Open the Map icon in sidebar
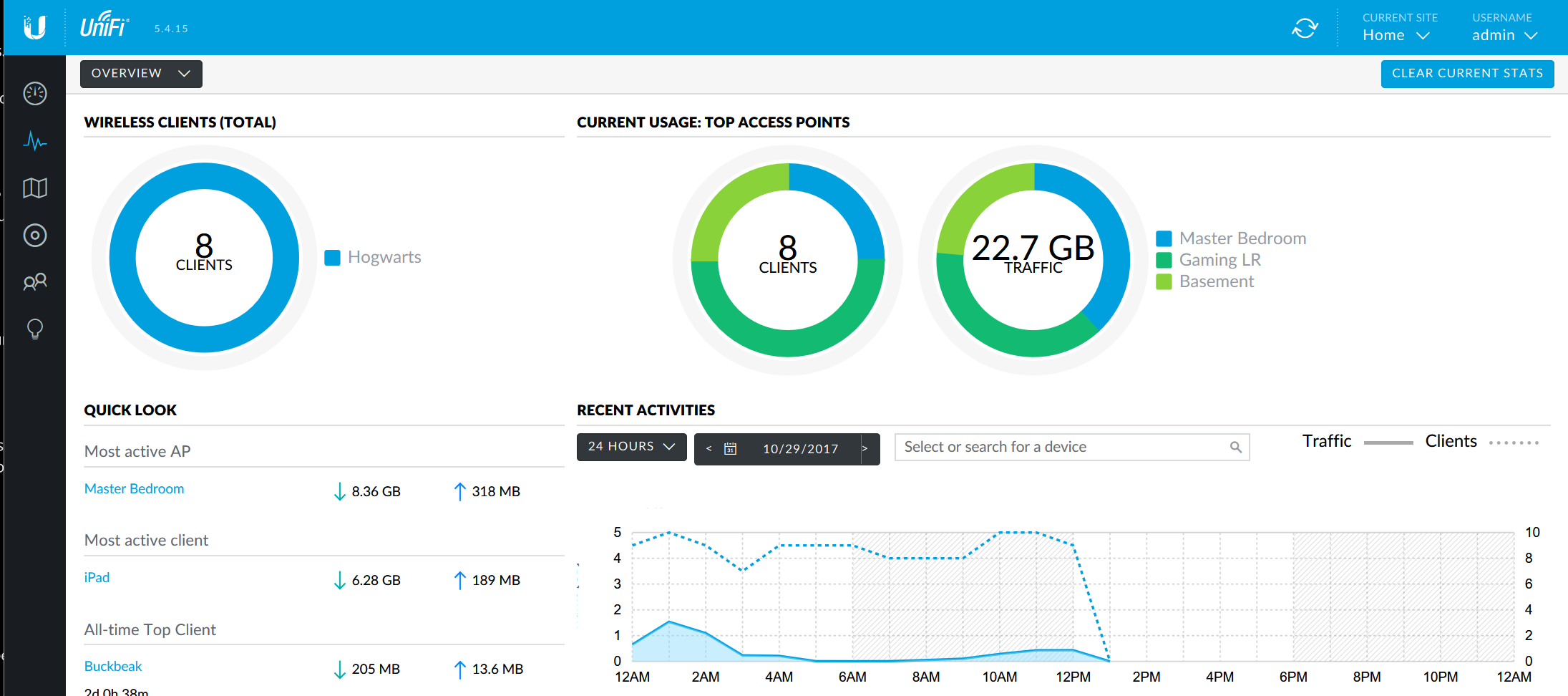 [34, 188]
